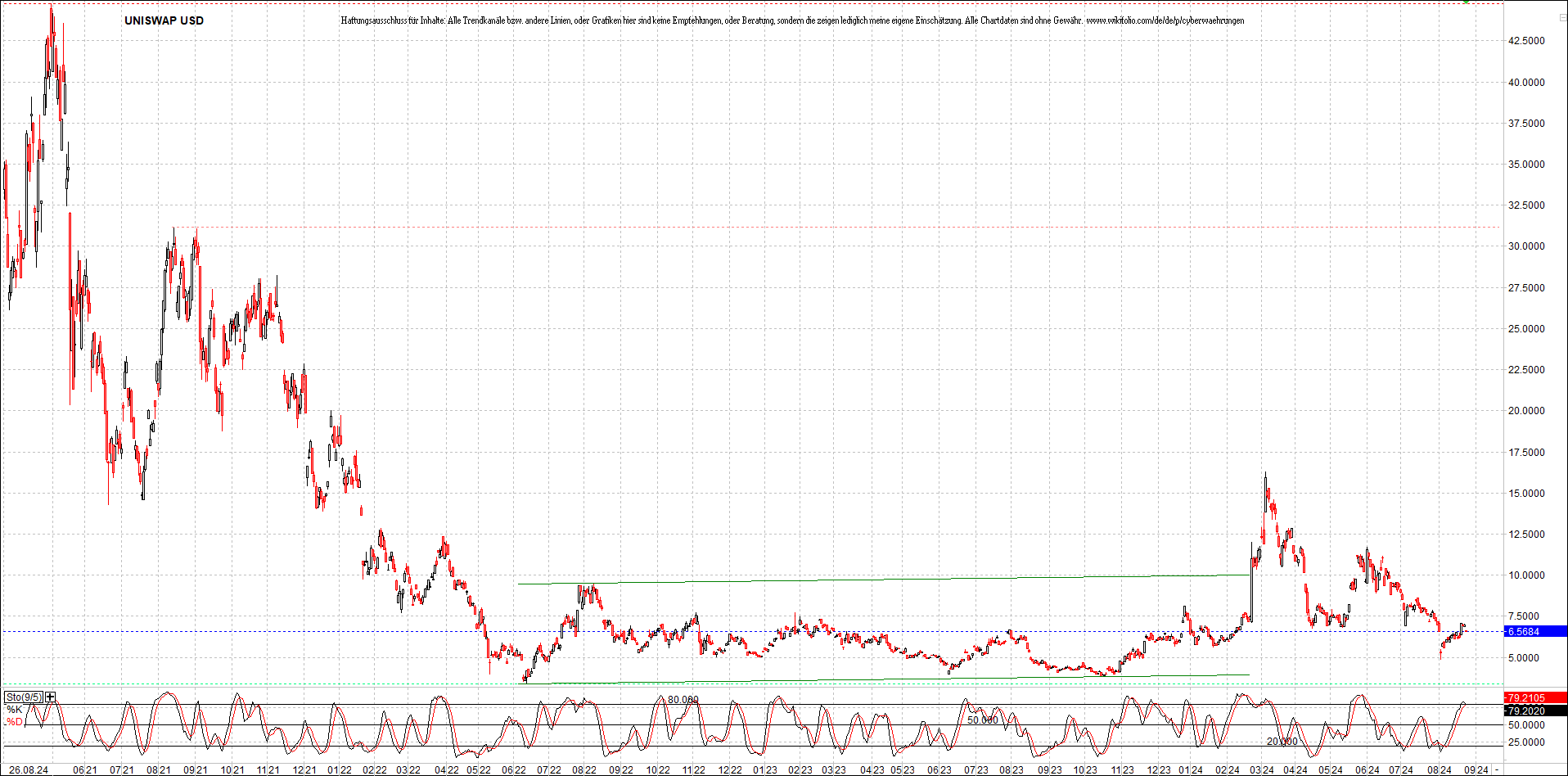Viewport: 1568px width, 776px height.
Task: Click the 06'22 date axis label
Action: 514,770
